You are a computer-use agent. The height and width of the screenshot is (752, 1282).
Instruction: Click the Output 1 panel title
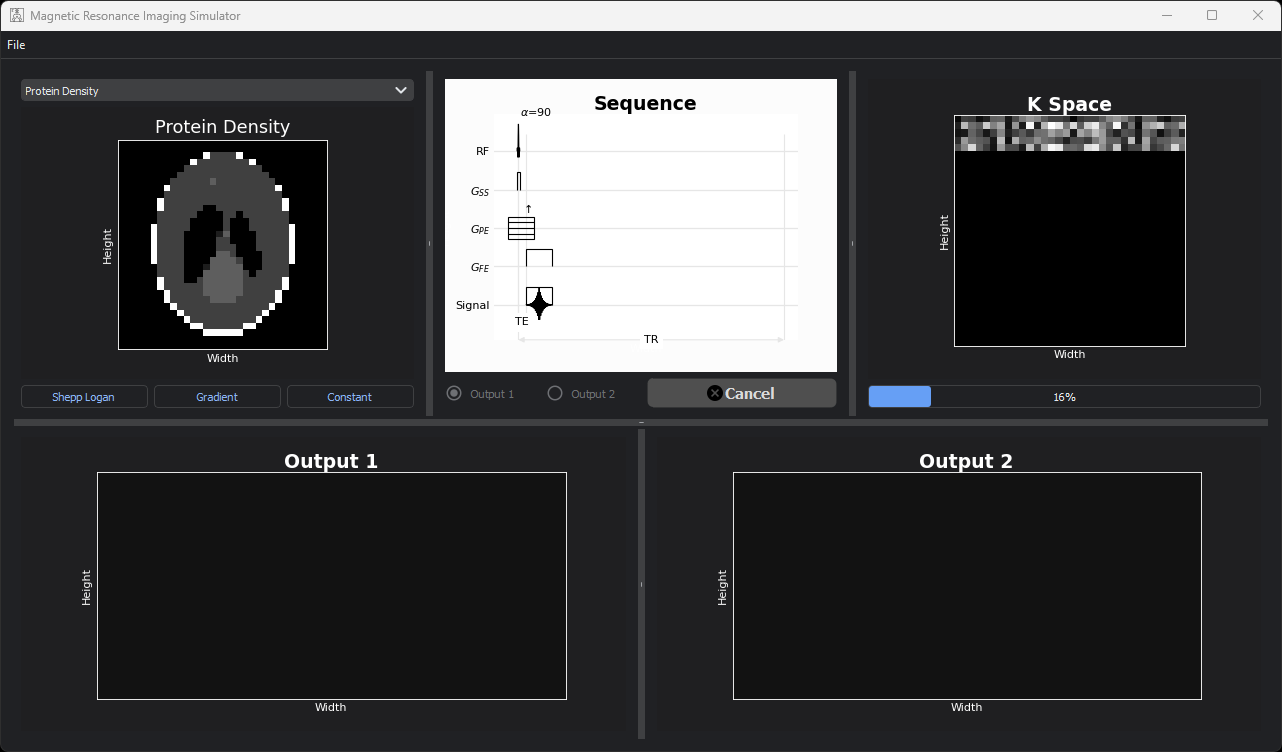click(331, 461)
